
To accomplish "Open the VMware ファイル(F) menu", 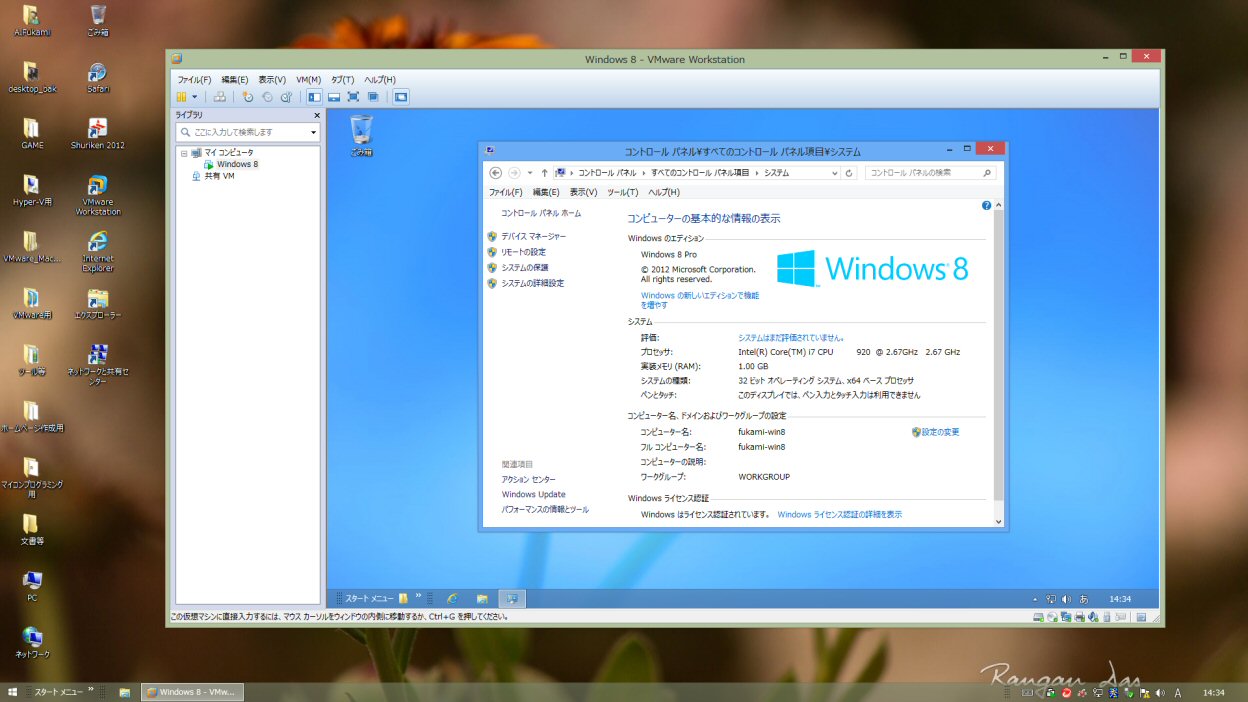I will click(x=194, y=79).
